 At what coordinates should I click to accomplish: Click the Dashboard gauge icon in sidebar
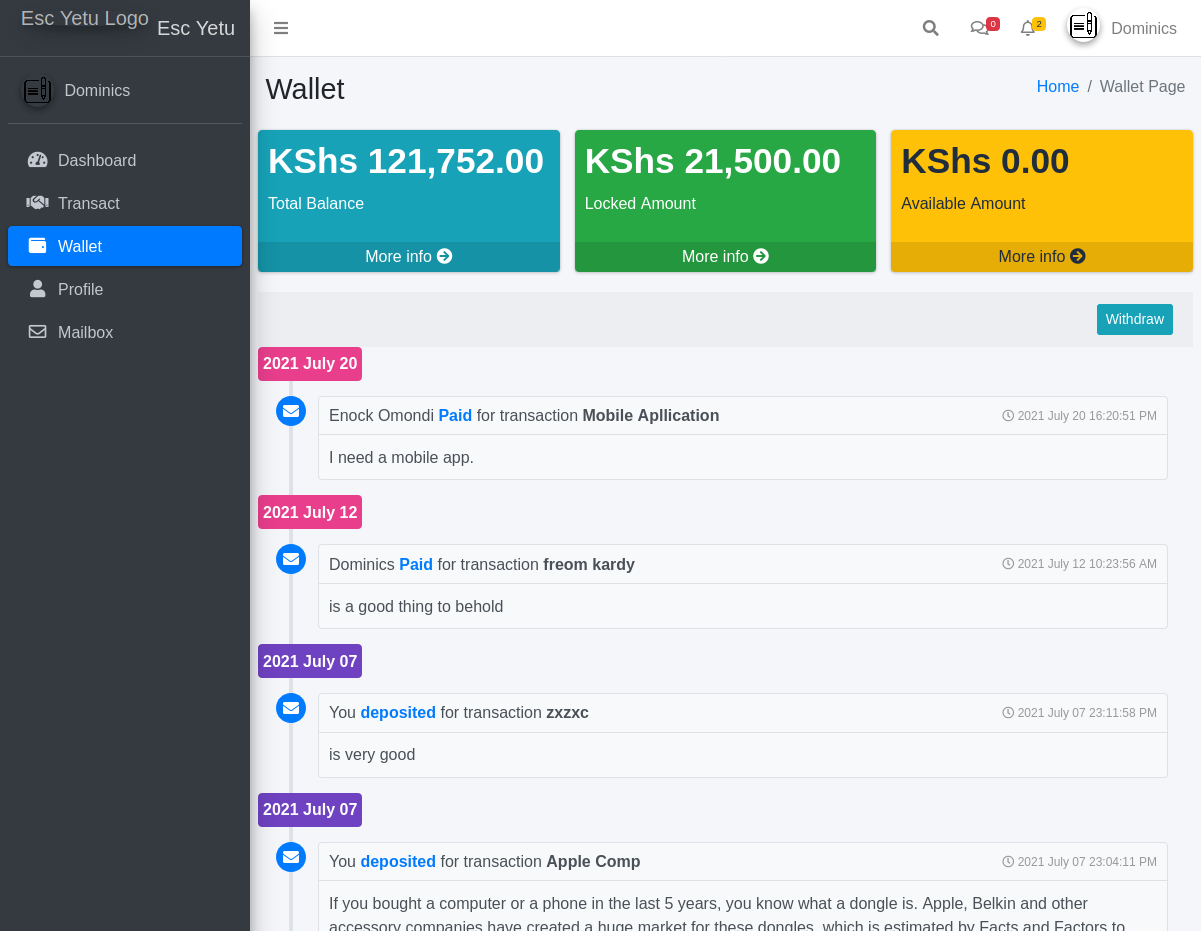(x=38, y=160)
